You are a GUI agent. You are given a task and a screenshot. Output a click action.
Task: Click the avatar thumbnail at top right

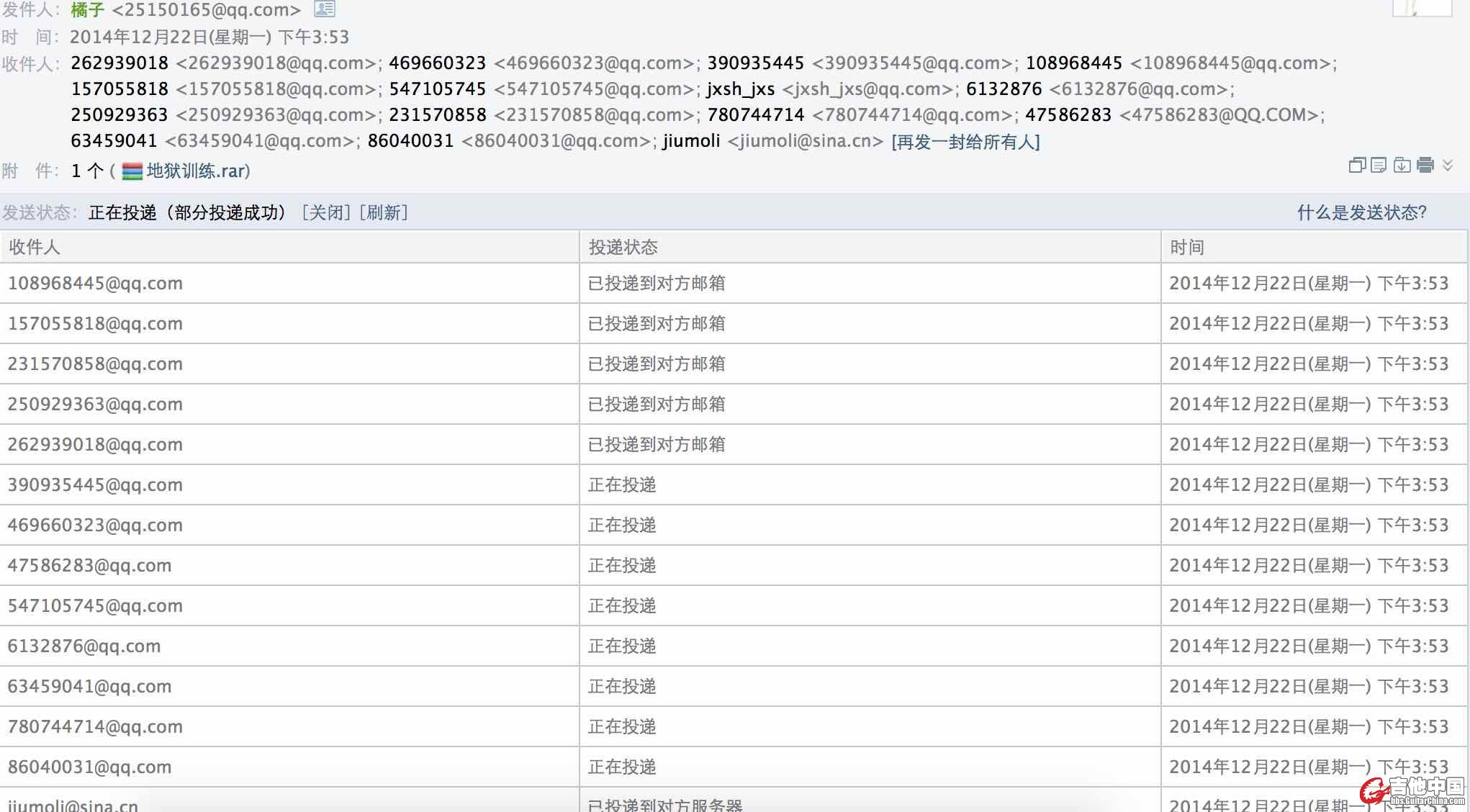(x=1421, y=8)
